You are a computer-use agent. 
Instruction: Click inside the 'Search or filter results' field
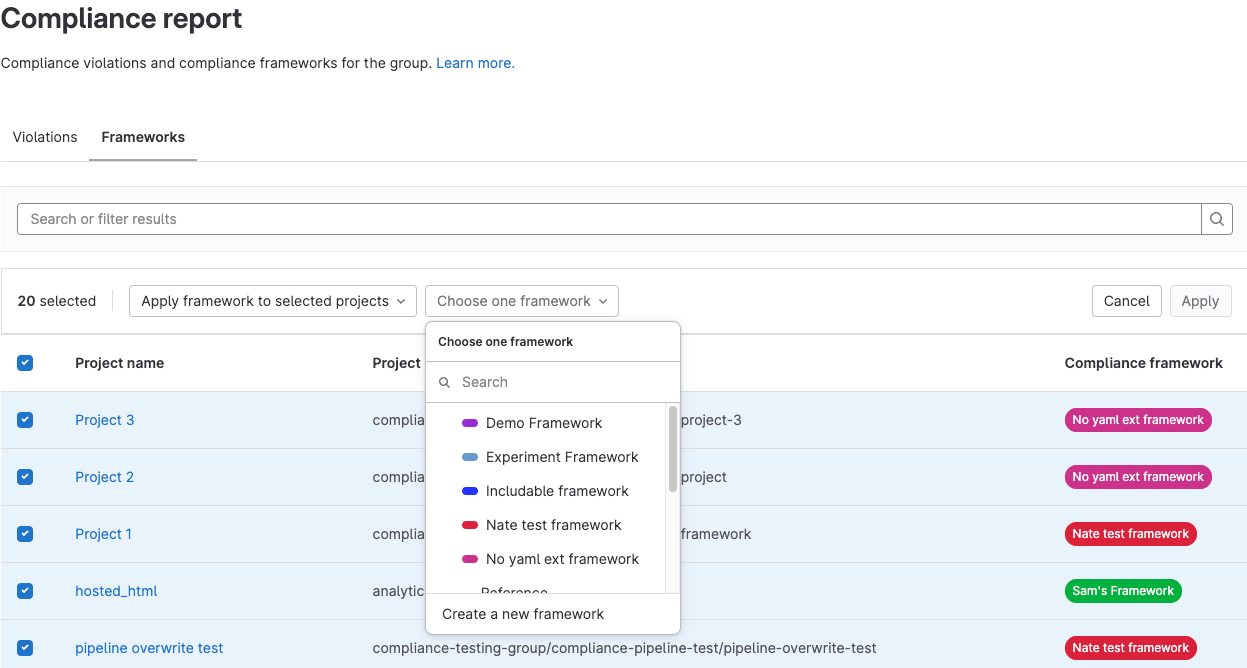coord(400,218)
